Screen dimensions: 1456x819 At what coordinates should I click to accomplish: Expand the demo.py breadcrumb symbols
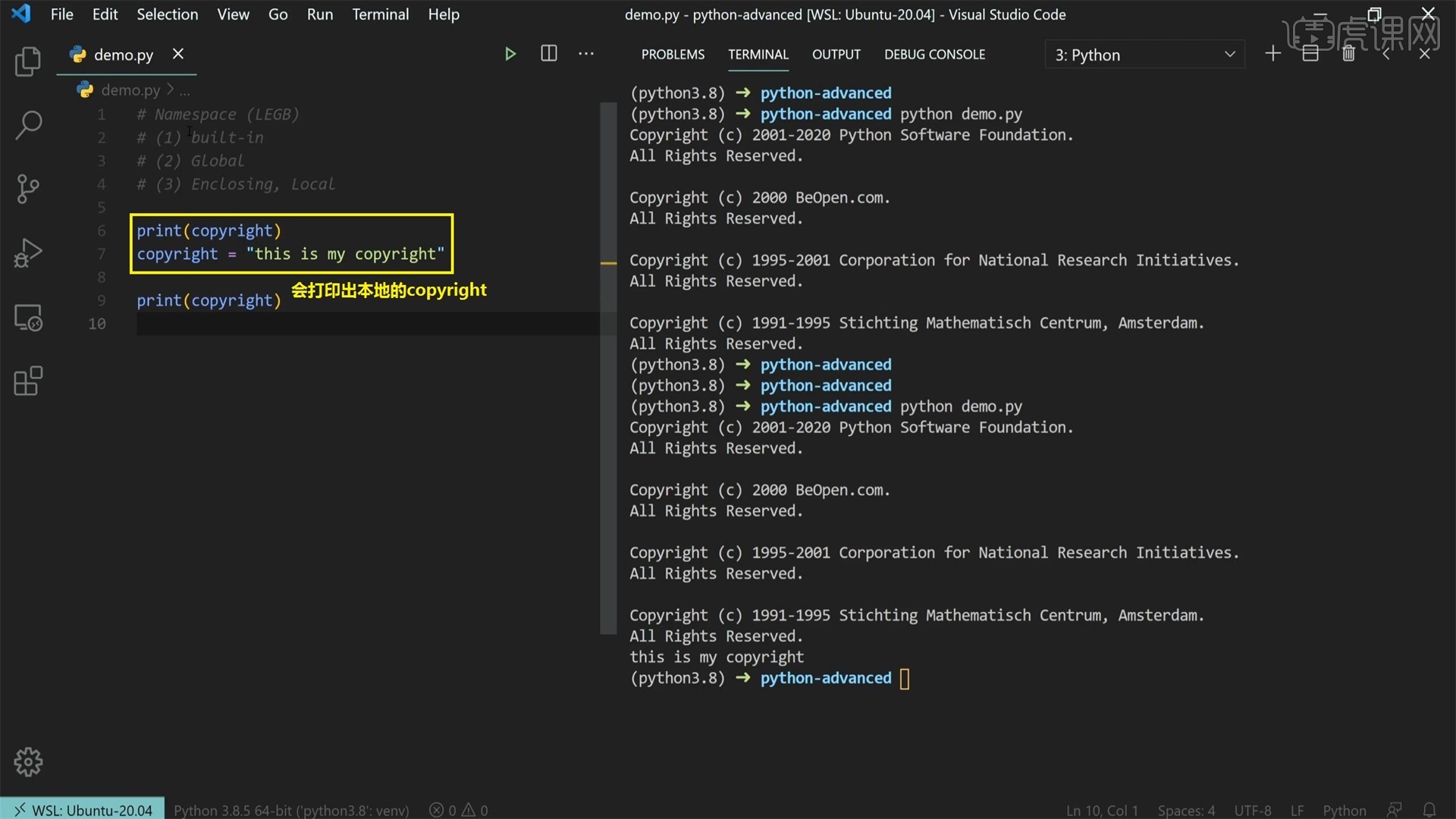click(x=186, y=89)
